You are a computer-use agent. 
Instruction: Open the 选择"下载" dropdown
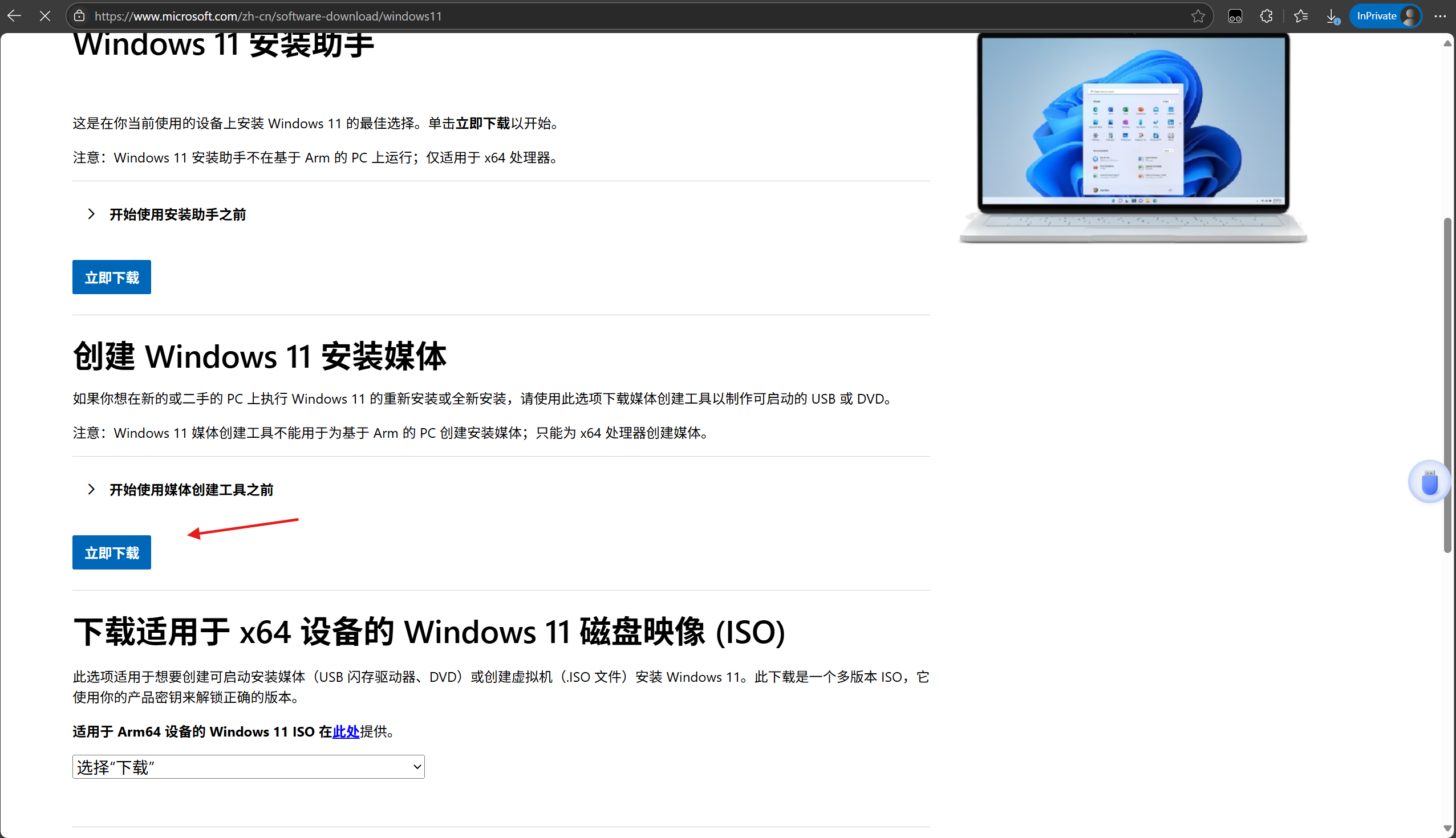point(248,767)
